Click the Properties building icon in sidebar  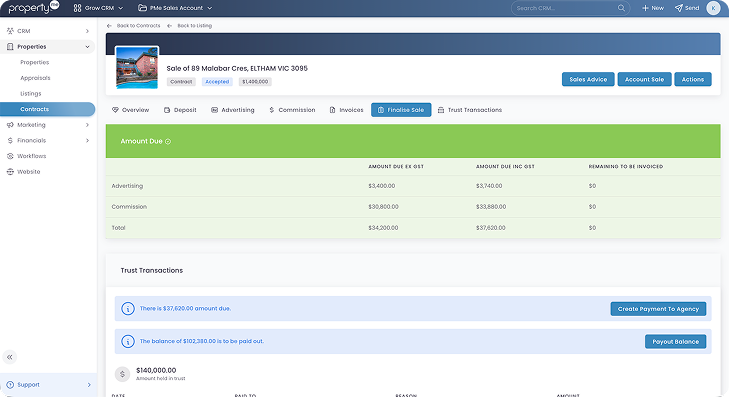click(10, 47)
